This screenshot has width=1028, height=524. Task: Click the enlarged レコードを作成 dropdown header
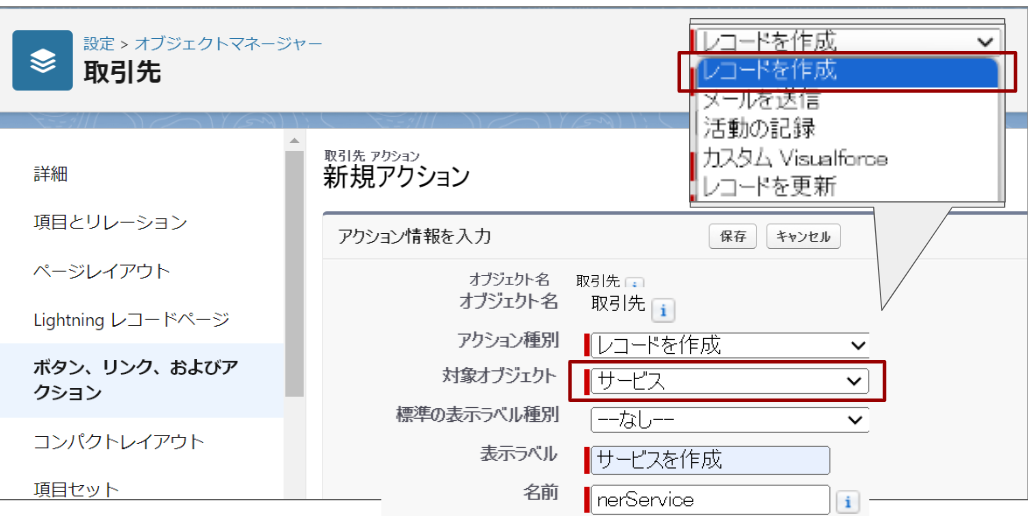(847, 42)
